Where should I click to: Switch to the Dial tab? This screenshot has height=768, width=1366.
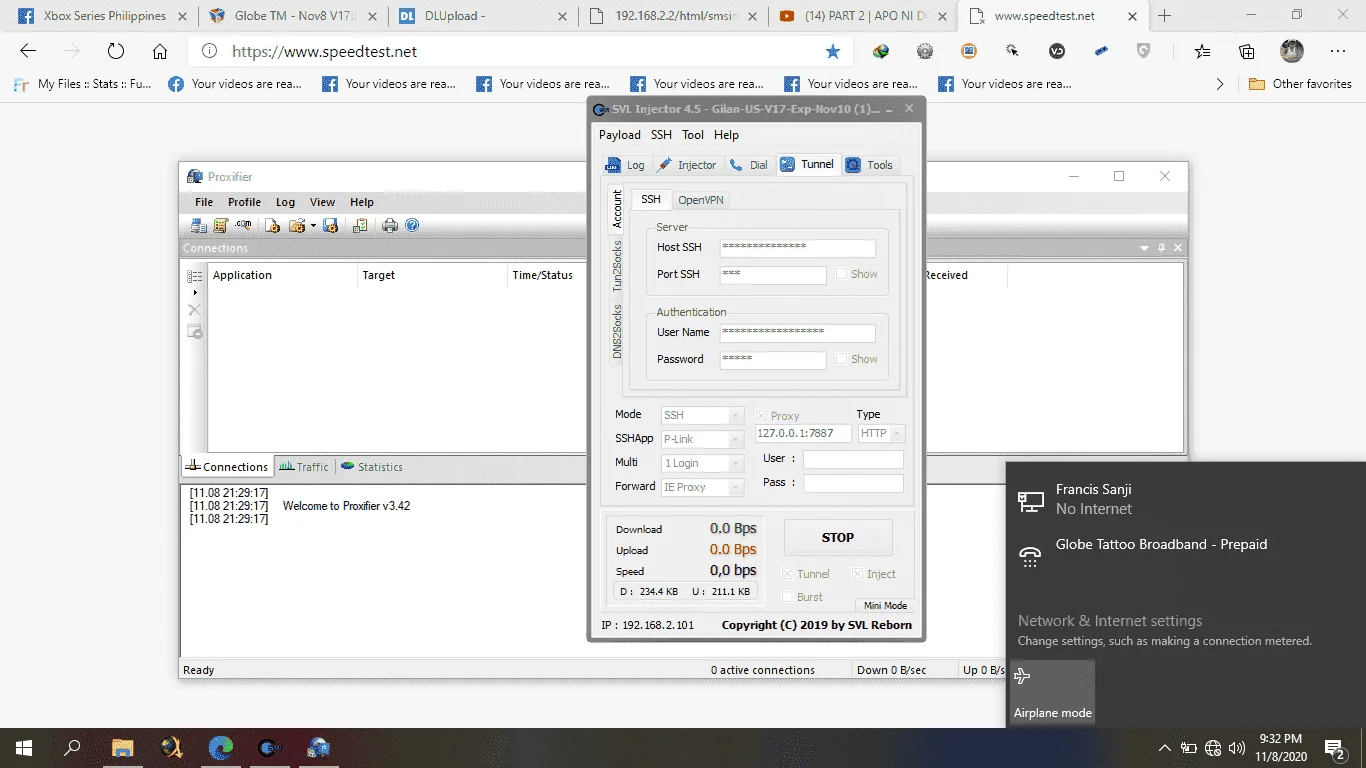[x=749, y=165]
